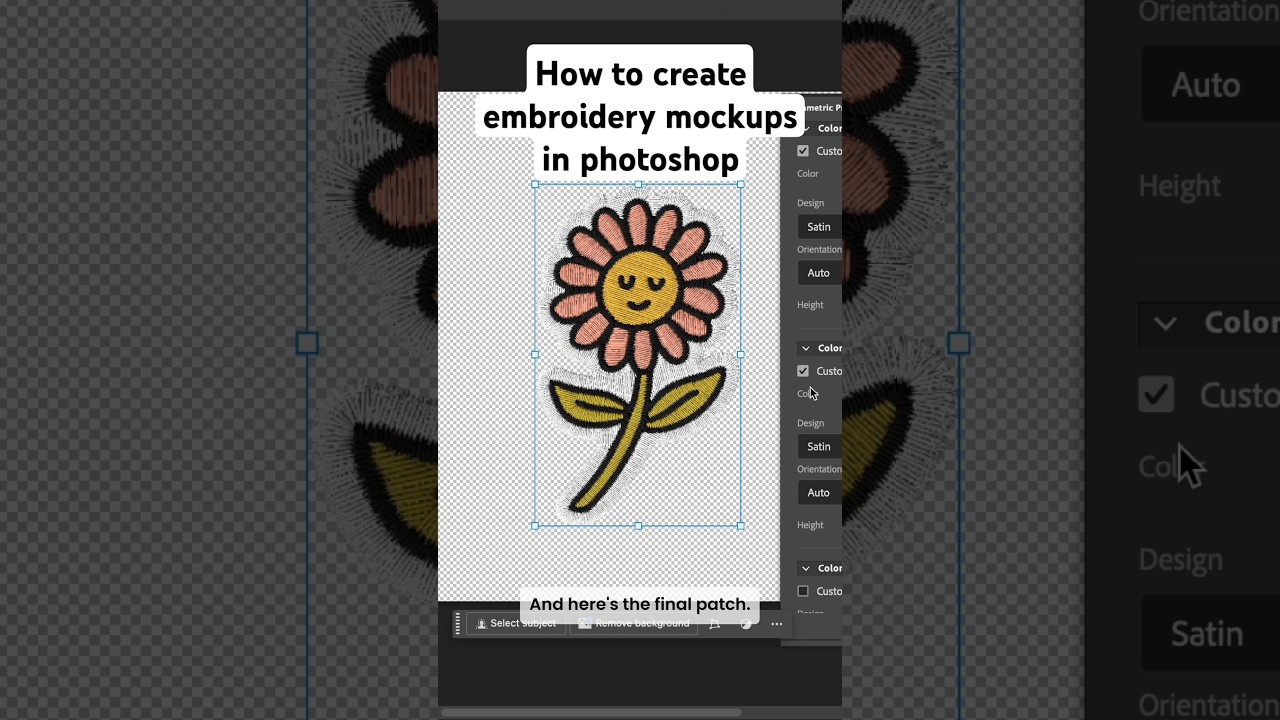
Task: Click the embroidered flower's yellow smiling face
Action: point(641,286)
